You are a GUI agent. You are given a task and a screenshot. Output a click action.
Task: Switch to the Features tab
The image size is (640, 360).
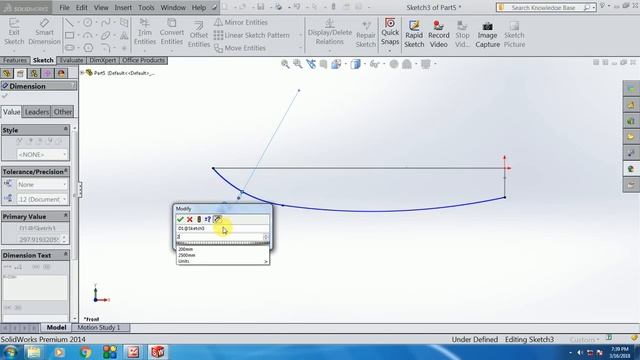pyautogui.click(x=15, y=60)
